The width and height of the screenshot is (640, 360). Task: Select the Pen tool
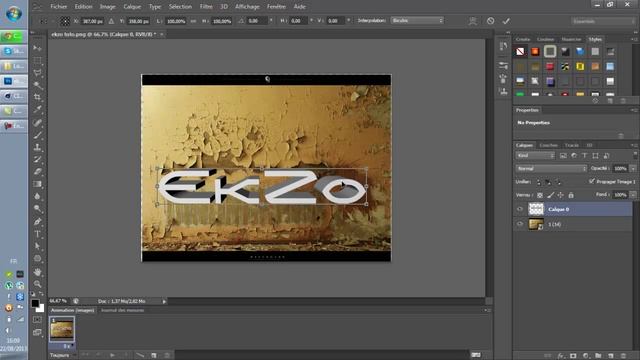click(38, 222)
